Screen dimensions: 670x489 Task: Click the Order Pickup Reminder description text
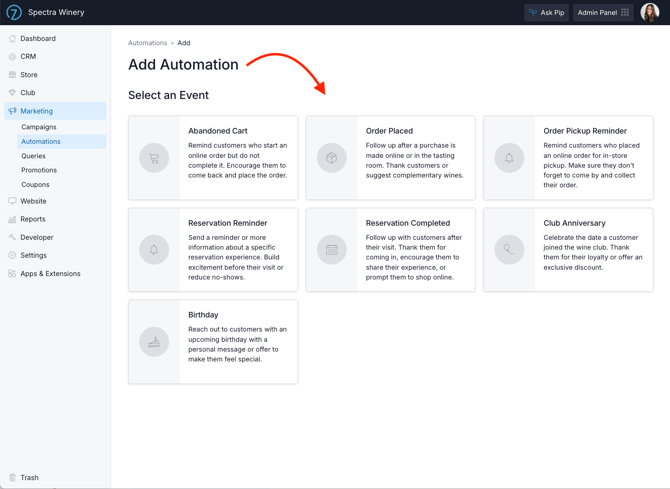[x=592, y=165]
